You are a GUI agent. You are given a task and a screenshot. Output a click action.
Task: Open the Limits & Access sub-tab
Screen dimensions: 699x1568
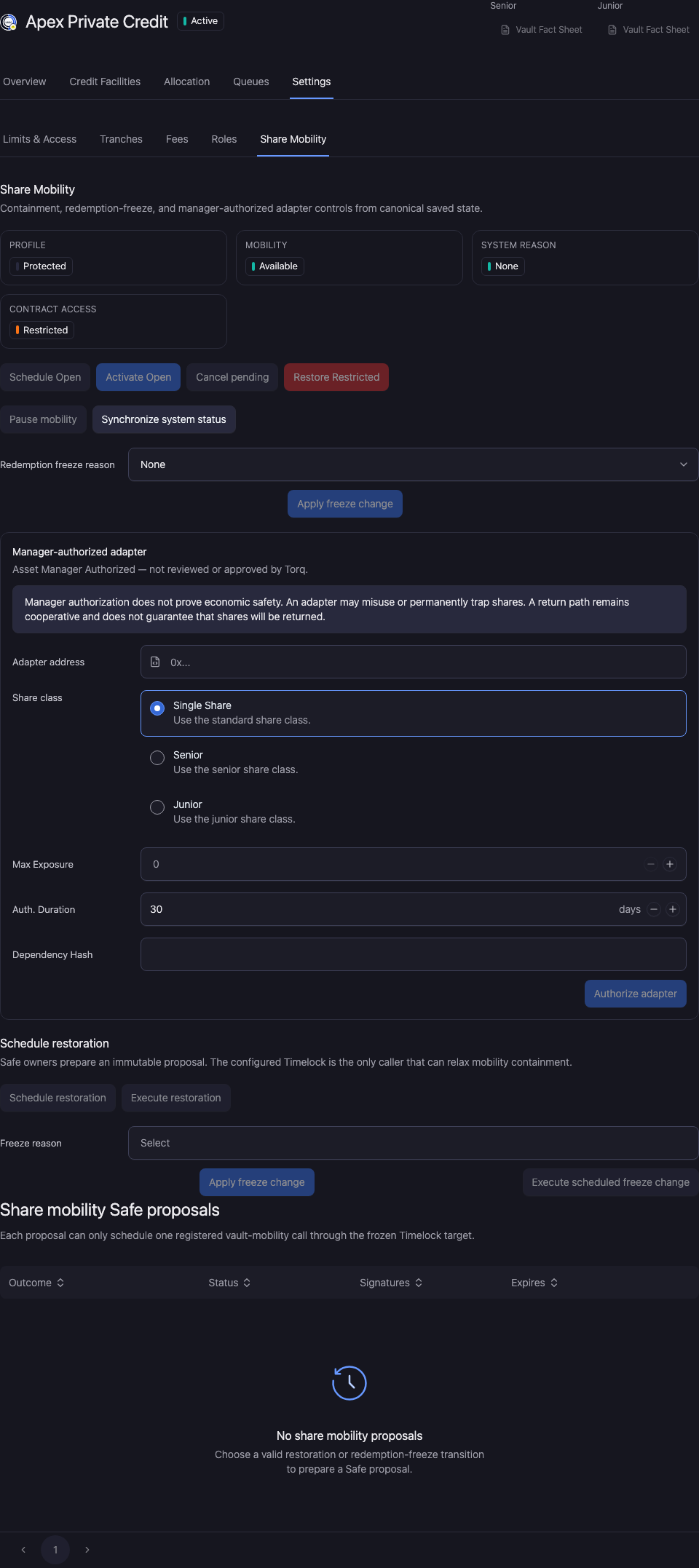click(x=39, y=139)
